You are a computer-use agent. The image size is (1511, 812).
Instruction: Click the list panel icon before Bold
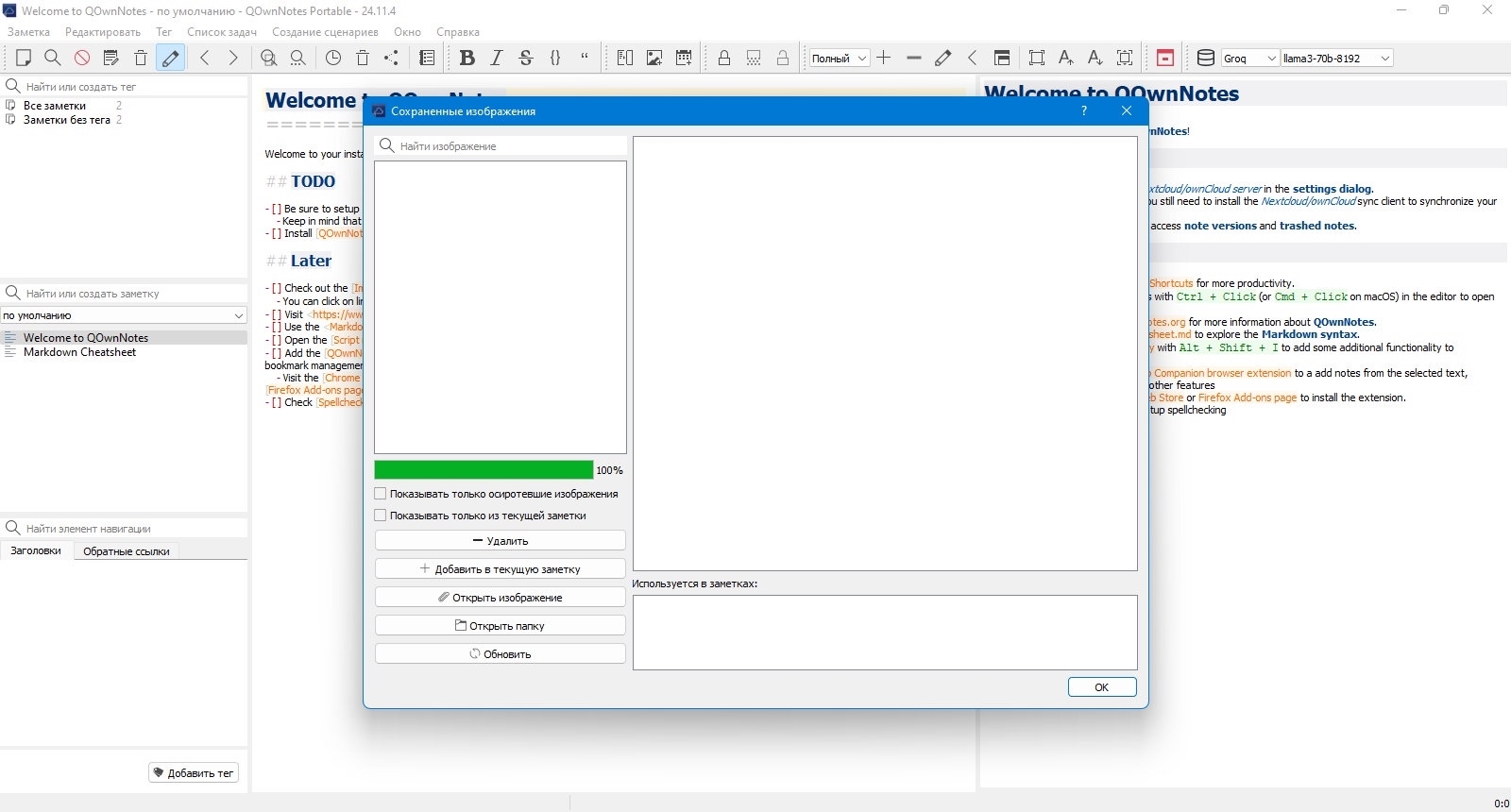tap(427, 58)
